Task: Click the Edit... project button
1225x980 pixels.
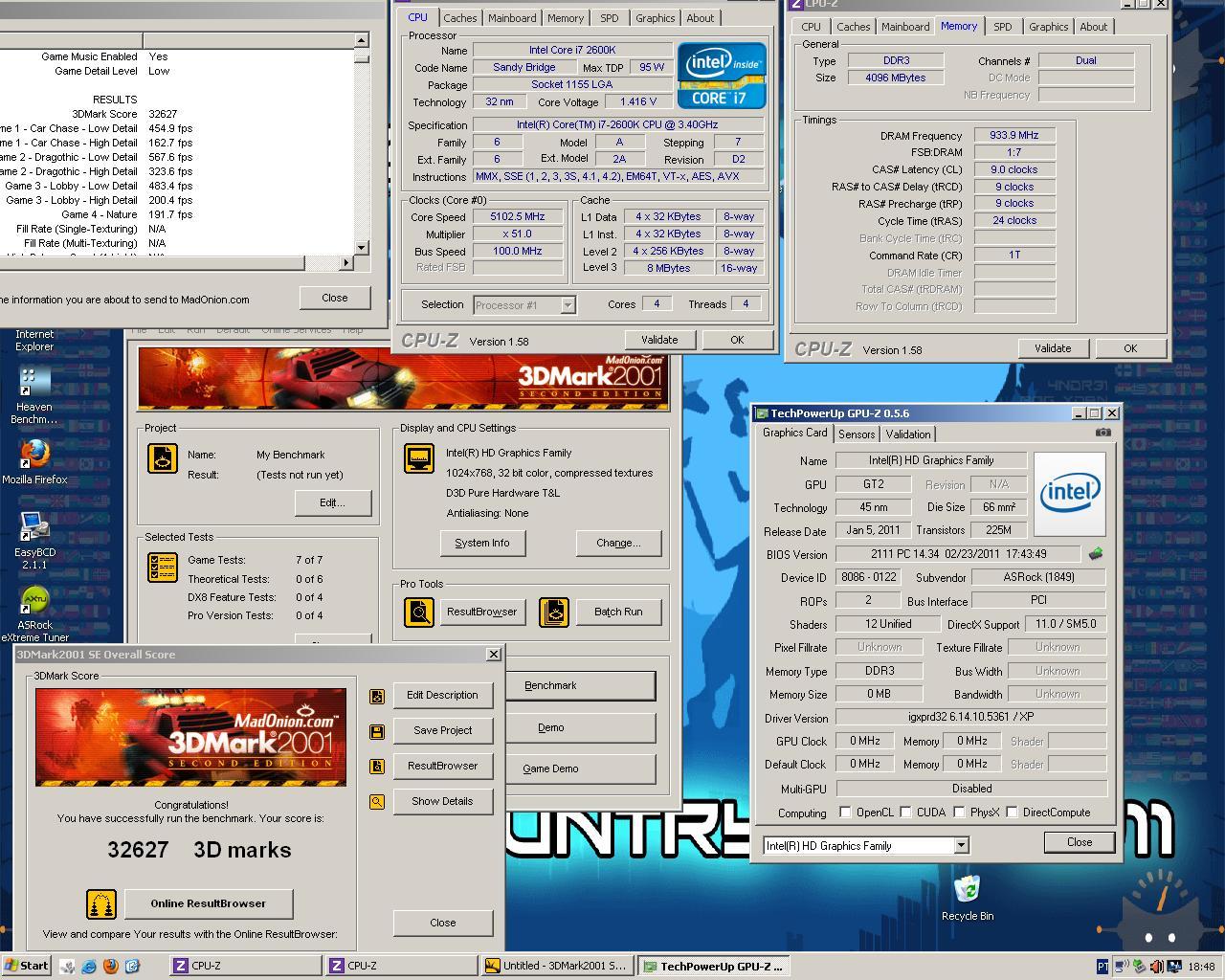Action: [332, 502]
